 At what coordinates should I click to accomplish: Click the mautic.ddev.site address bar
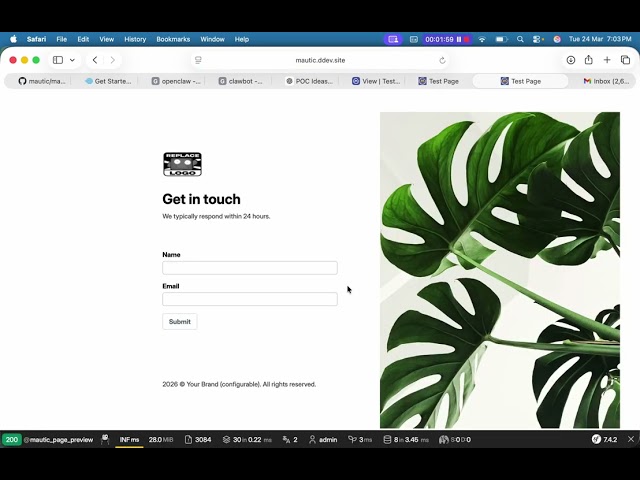320,60
